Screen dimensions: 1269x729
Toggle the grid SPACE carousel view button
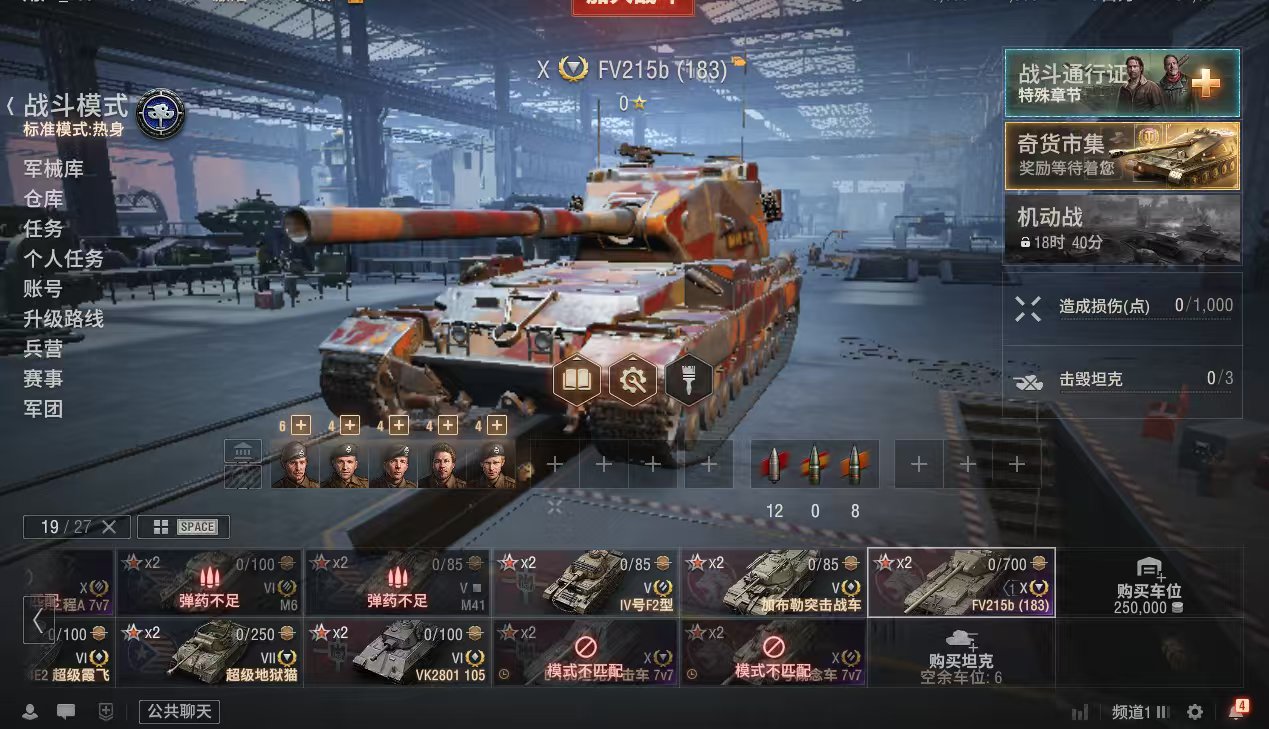coord(183,527)
